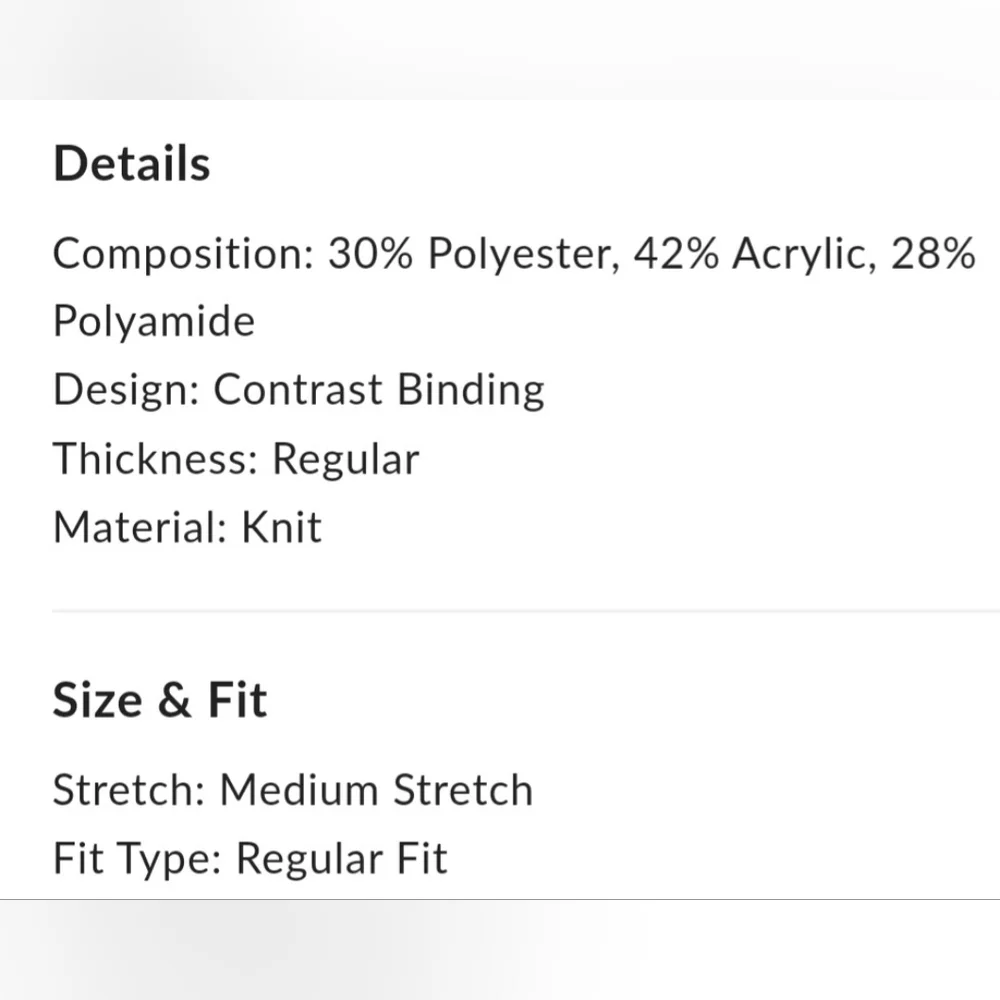Click the Regular value beside Thickness
This screenshot has height=1000, width=1000.
345,459
